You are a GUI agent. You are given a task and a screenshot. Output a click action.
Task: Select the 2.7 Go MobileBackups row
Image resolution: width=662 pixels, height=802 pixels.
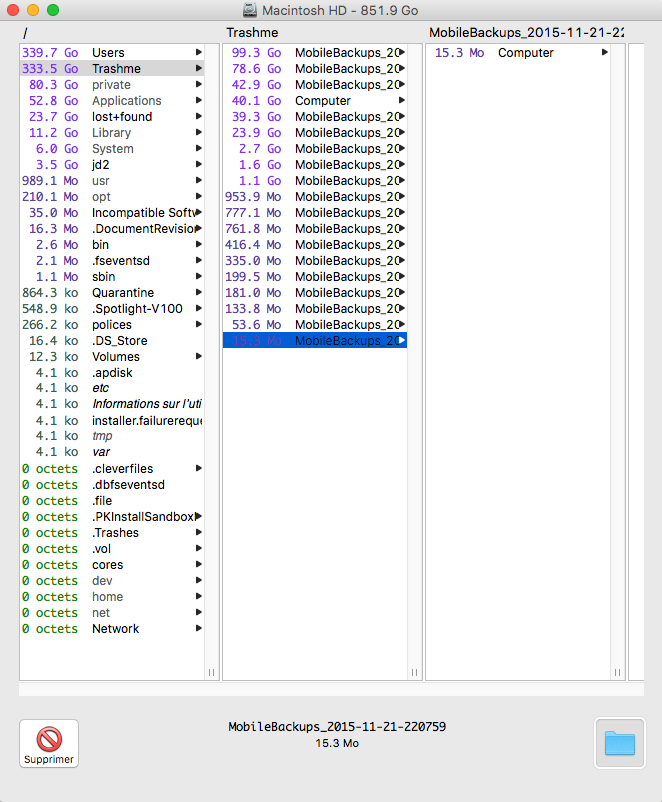coord(315,148)
